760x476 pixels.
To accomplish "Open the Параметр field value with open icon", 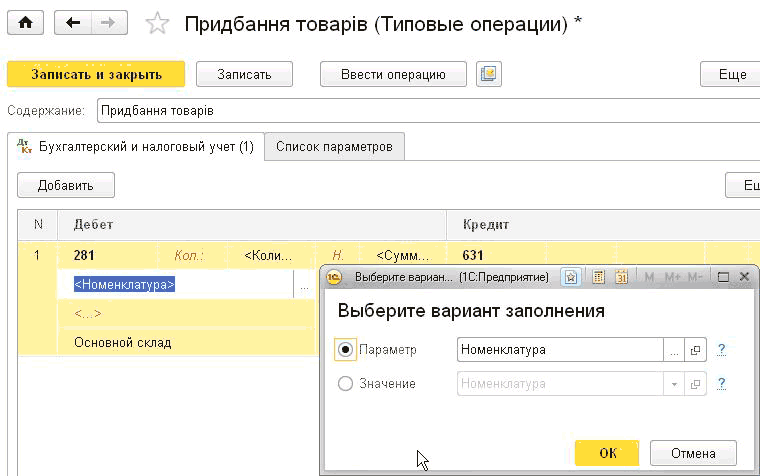I will tap(695, 349).
